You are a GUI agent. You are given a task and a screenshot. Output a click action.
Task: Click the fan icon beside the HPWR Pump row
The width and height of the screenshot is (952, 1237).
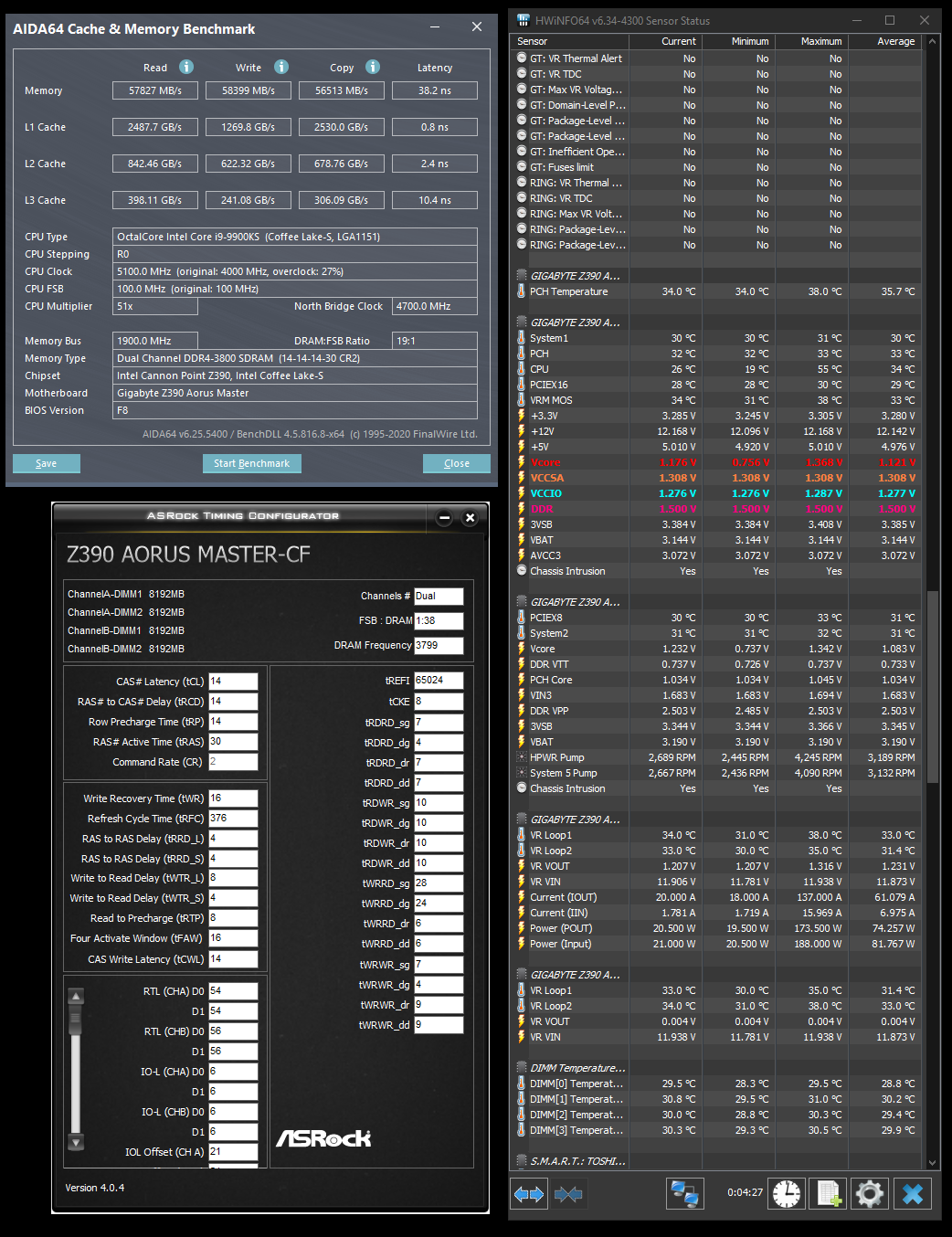click(521, 757)
